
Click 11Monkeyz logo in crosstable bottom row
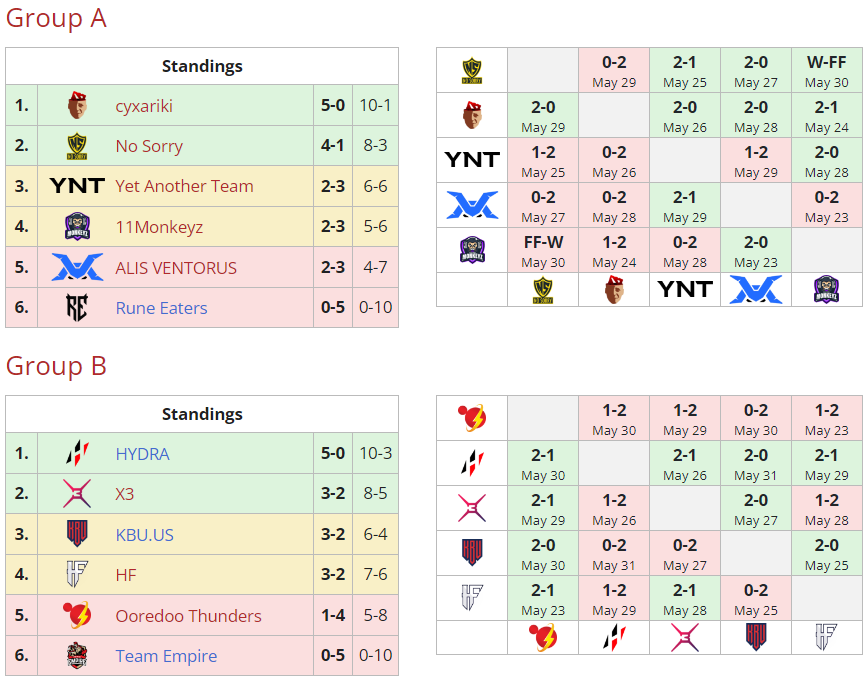[x=827, y=289]
